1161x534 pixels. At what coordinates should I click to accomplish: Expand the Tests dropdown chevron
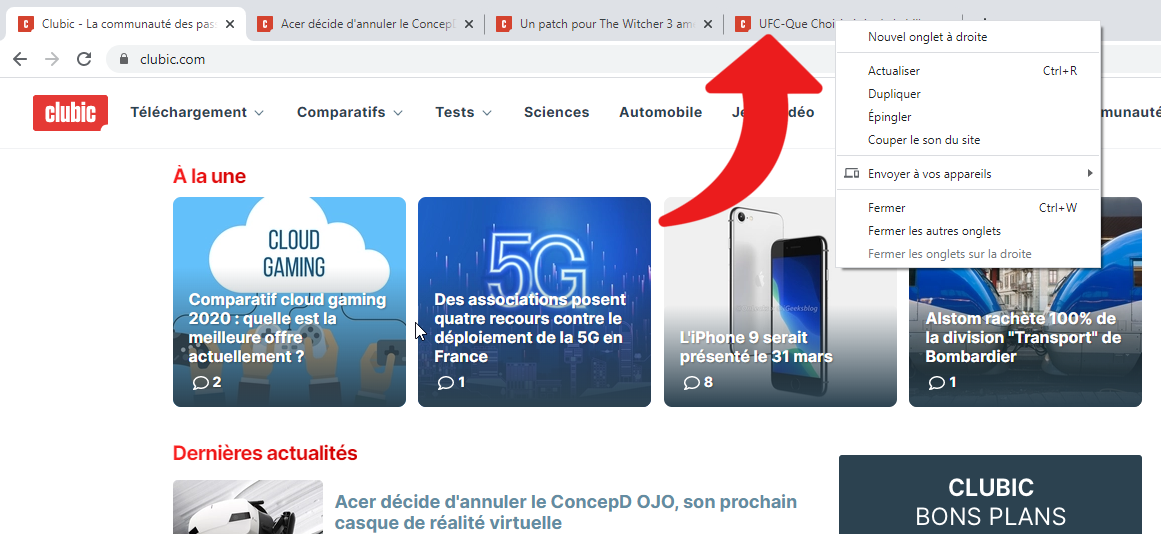pos(486,113)
